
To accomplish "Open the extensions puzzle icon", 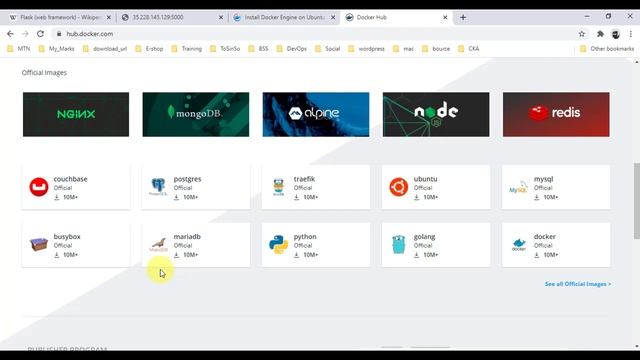I will [600, 34].
